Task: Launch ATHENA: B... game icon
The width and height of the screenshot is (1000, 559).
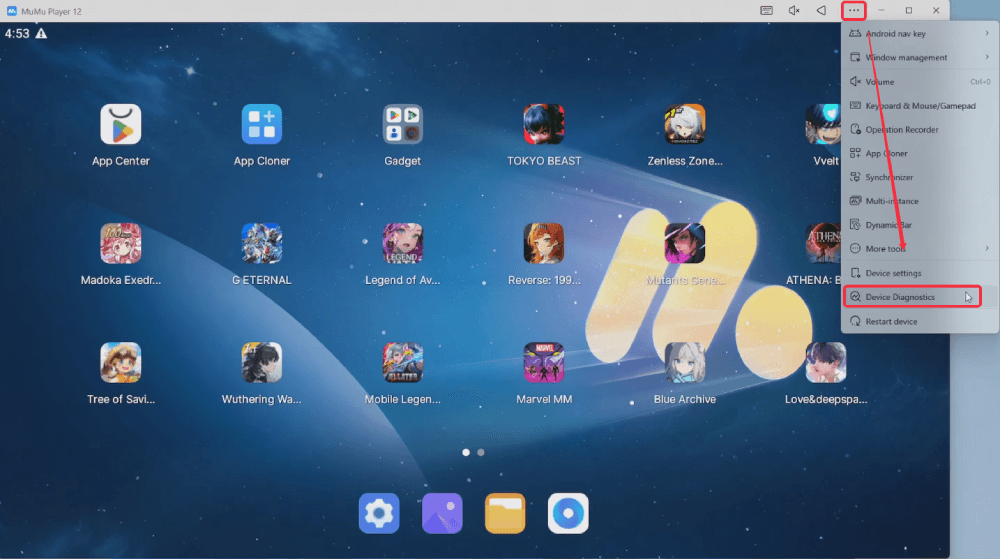Action: tap(824, 243)
